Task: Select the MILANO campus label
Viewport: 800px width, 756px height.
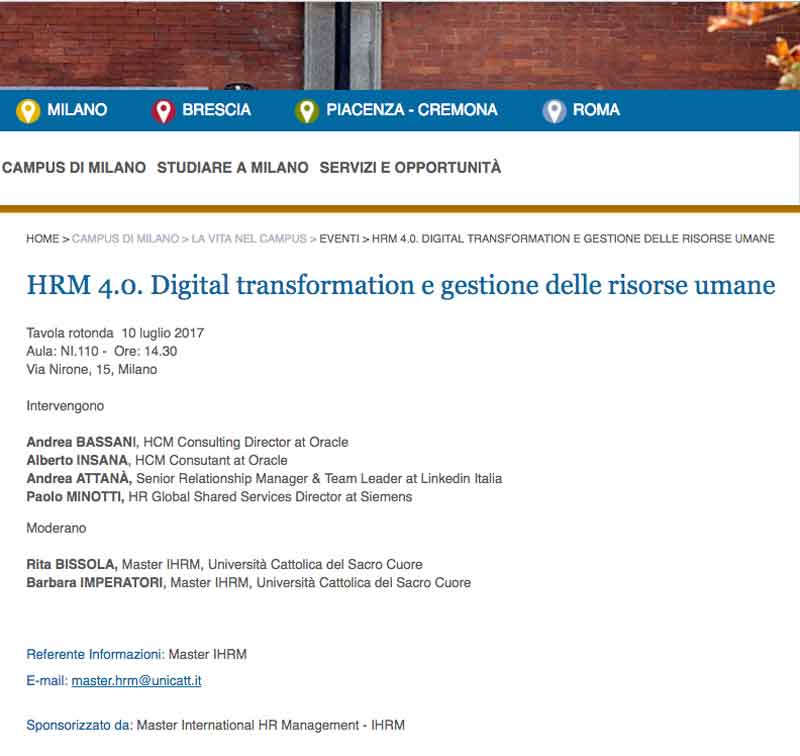Action: [77, 110]
